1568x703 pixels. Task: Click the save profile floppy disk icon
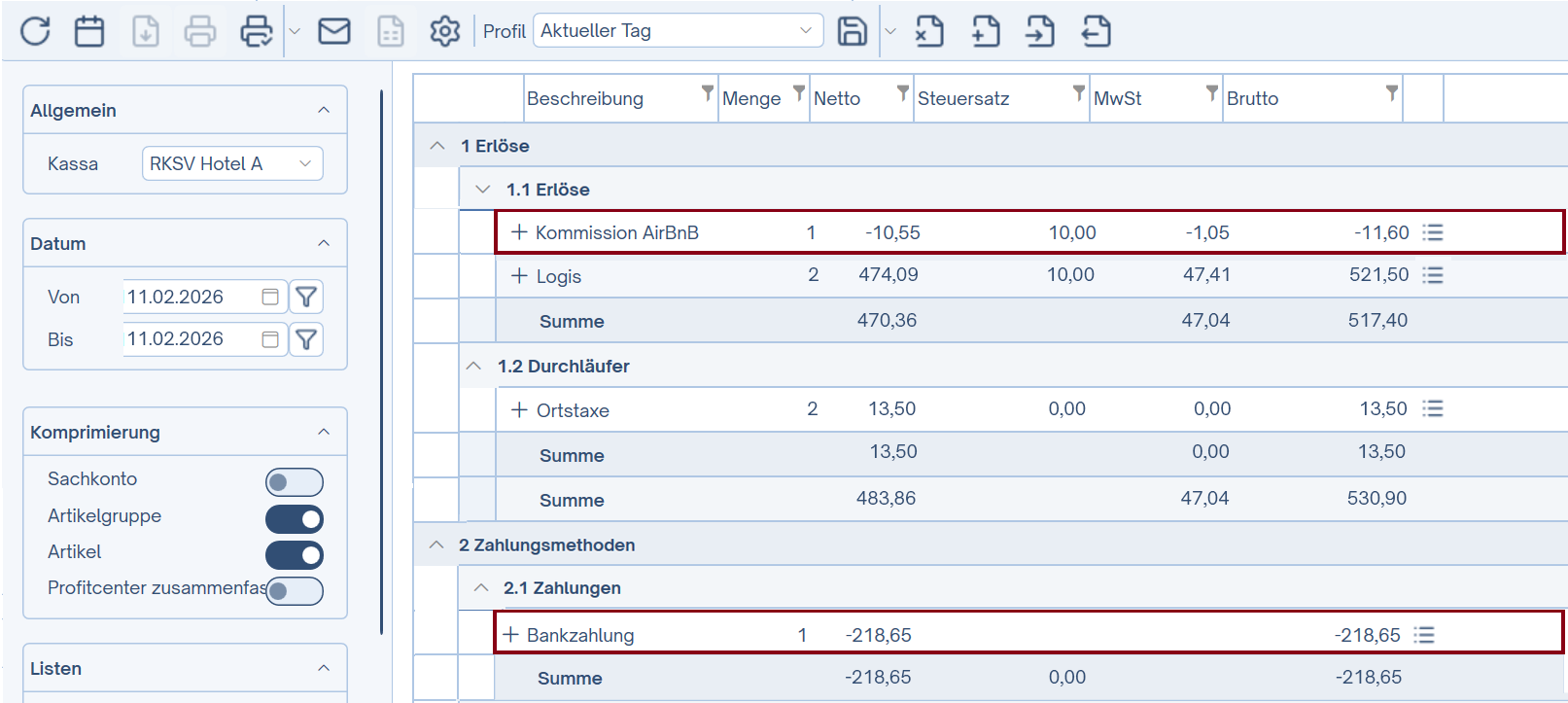tap(852, 31)
